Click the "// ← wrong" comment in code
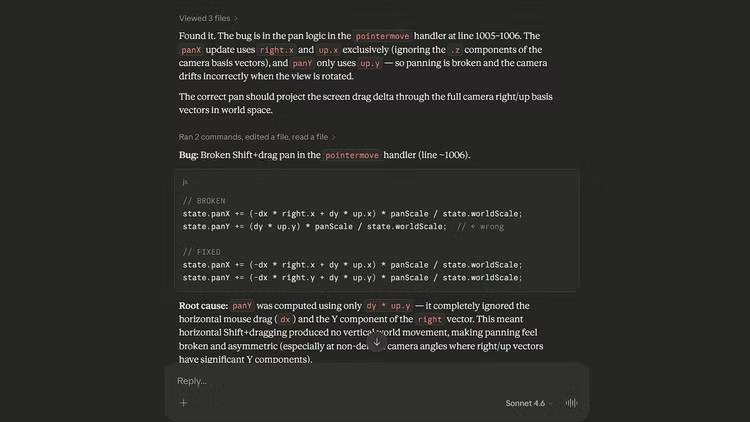The image size is (750, 422). (480, 226)
